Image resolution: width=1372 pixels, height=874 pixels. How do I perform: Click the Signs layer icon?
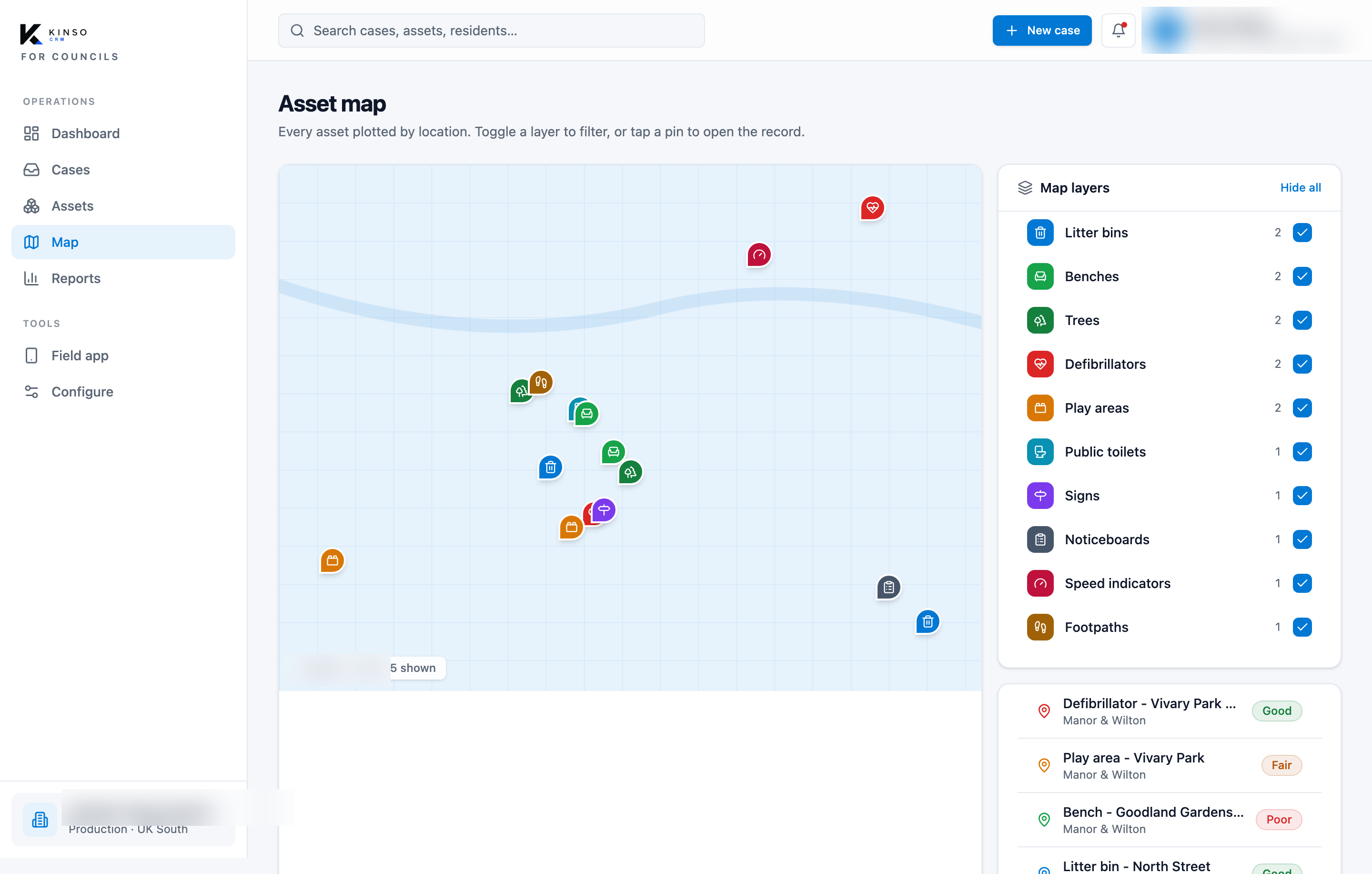pyautogui.click(x=1040, y=496)
